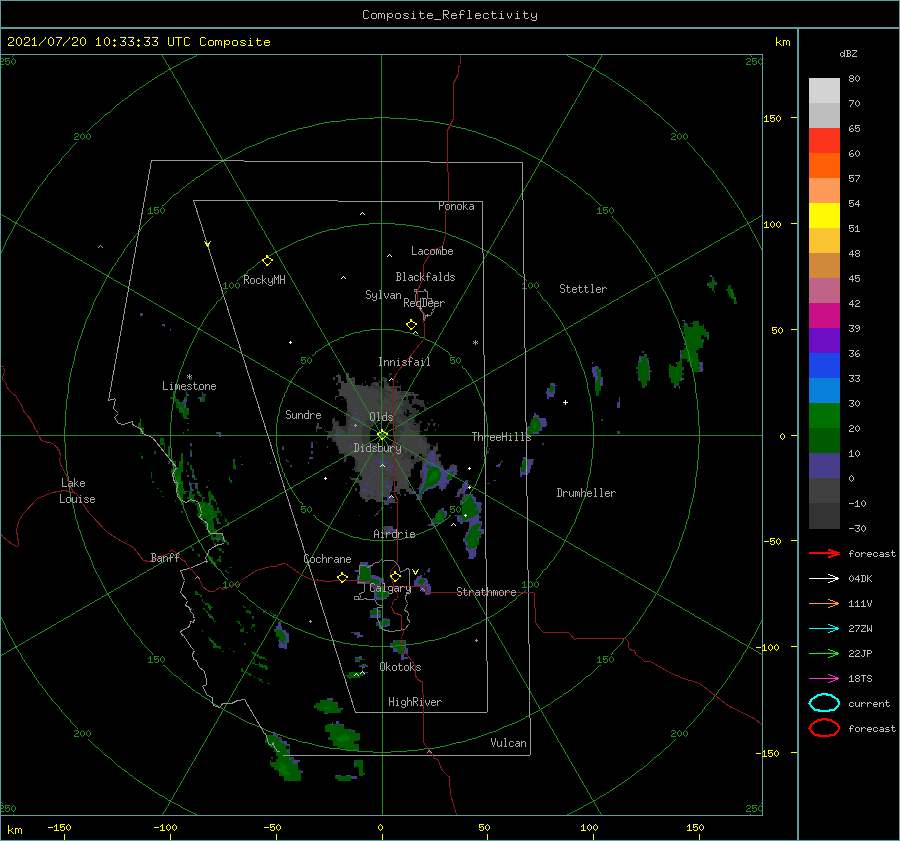This screenshot has width=900, height=841.
Task: Click the Sundre town label
Action: click(303, 414)
